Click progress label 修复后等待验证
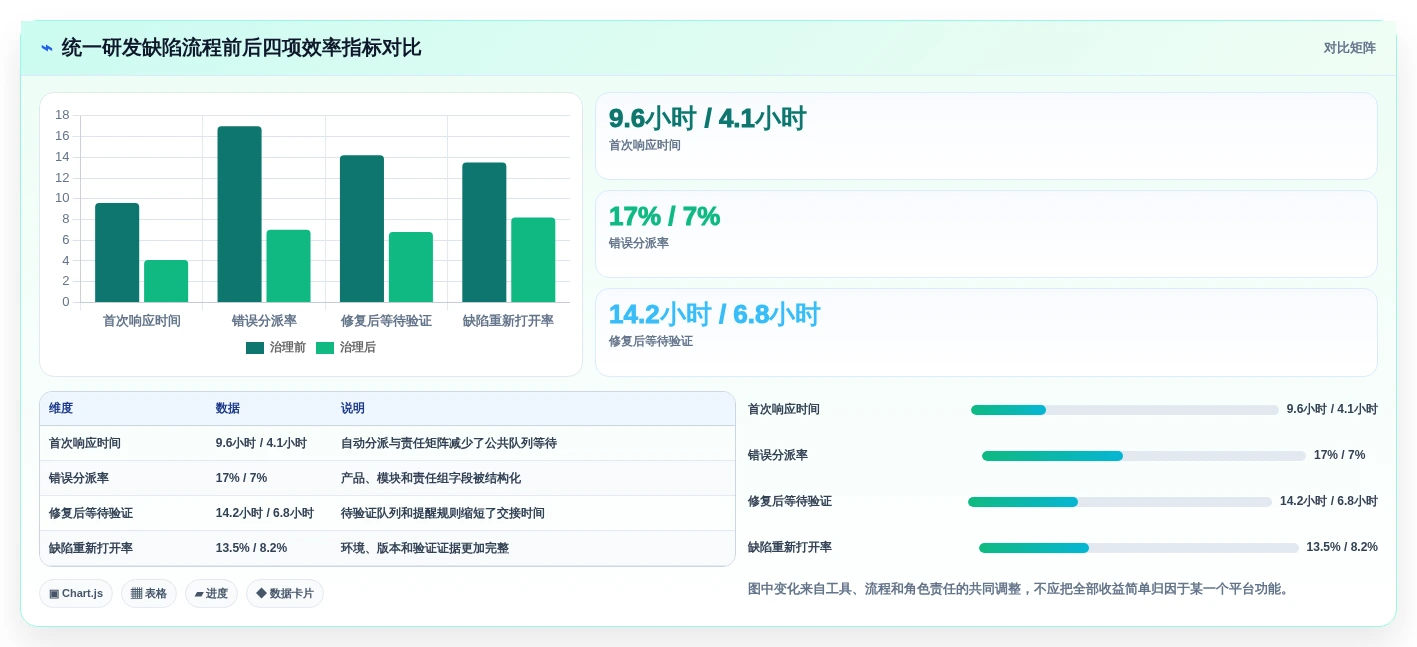Viewport: 1417px width, 647px height. (790, 501)
